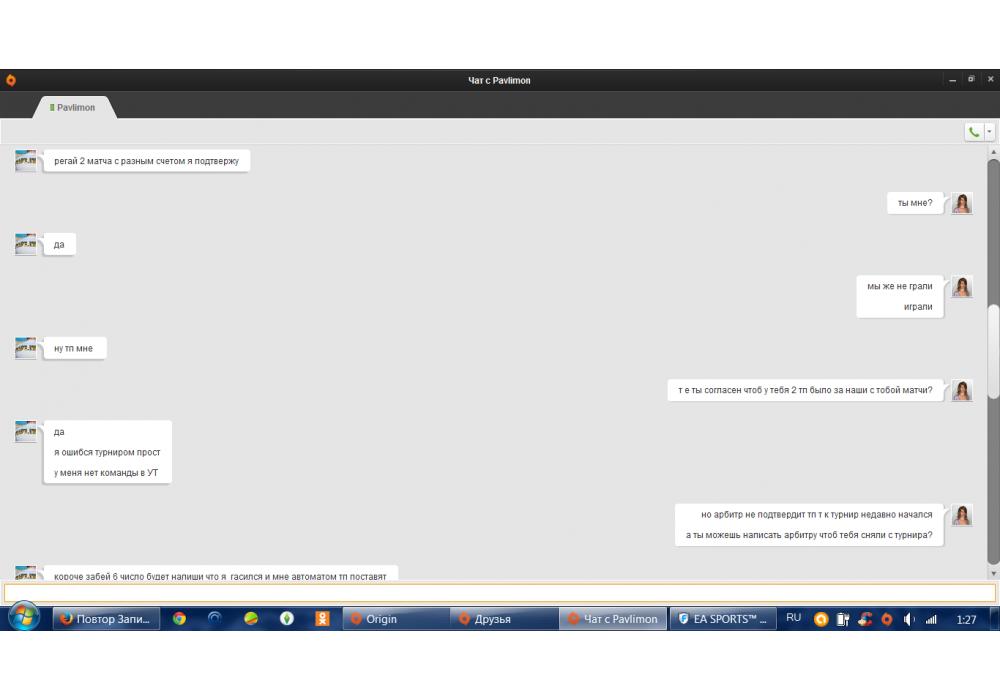
Task: Click message 'а ты можешь написать арбитру'
Action: click(x=809, y=535)
